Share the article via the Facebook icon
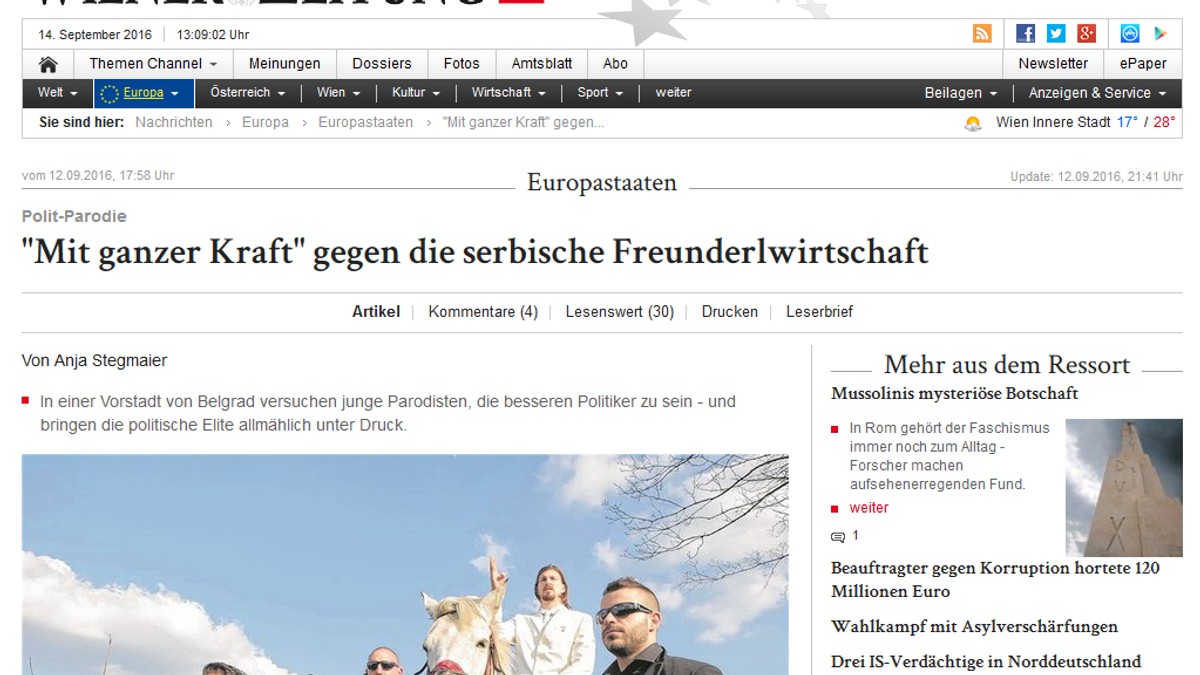The image size is (1200, 675). [x=1025, y=33]
